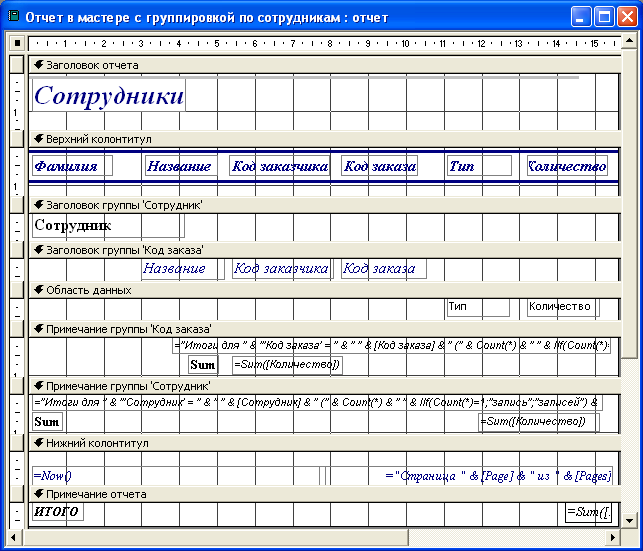The image size is (643, 551).
Task: Select 'Количество' label in page header
Action: [x=567, y=166]
